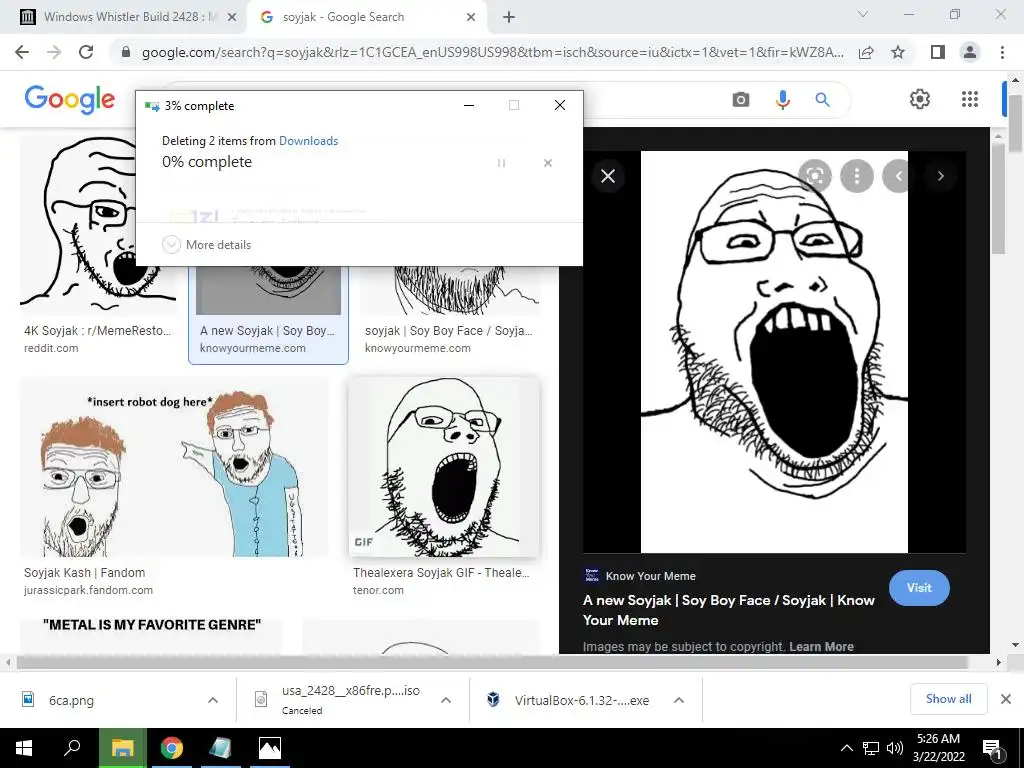Open preview image three-dot options
Viewport: 1024px width, 768px height.
(857, 176)
